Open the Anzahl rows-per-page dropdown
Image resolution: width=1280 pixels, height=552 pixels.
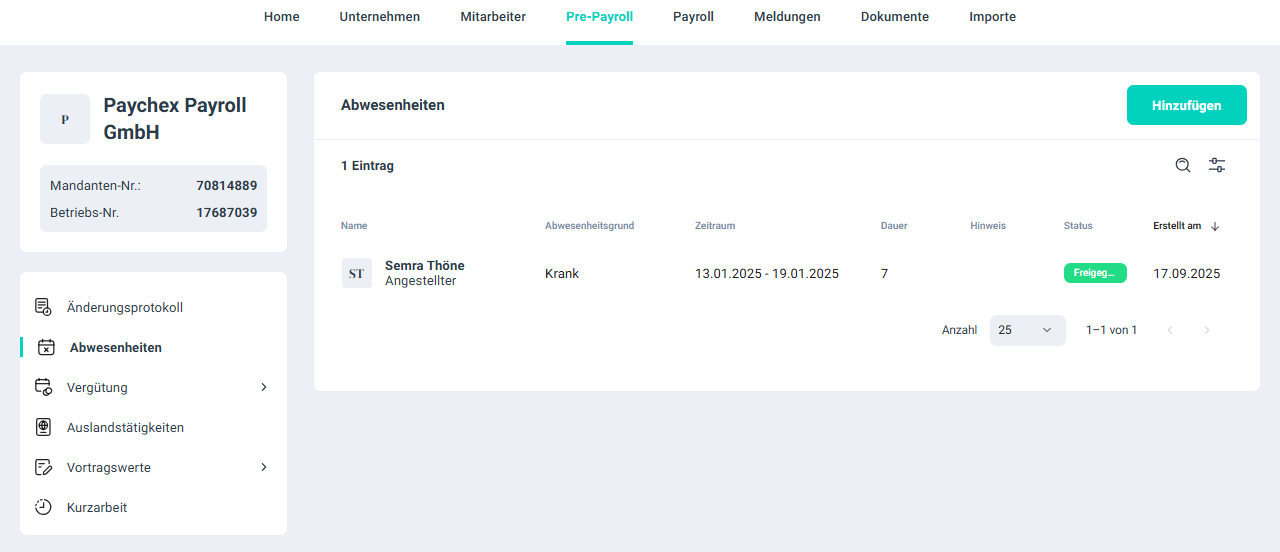(1027, 330)
